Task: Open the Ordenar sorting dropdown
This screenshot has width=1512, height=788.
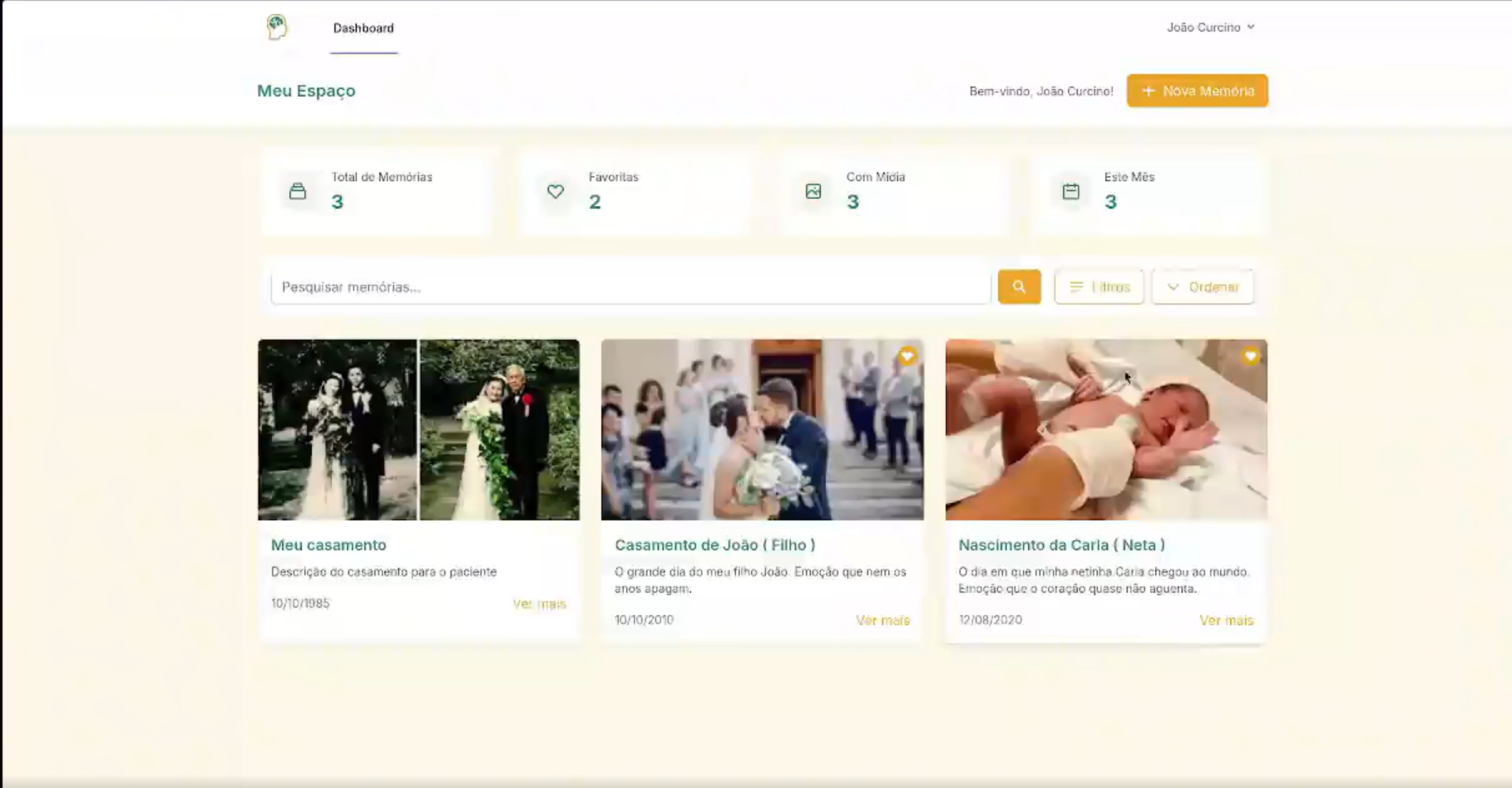Action: (x=1203, y=287)
